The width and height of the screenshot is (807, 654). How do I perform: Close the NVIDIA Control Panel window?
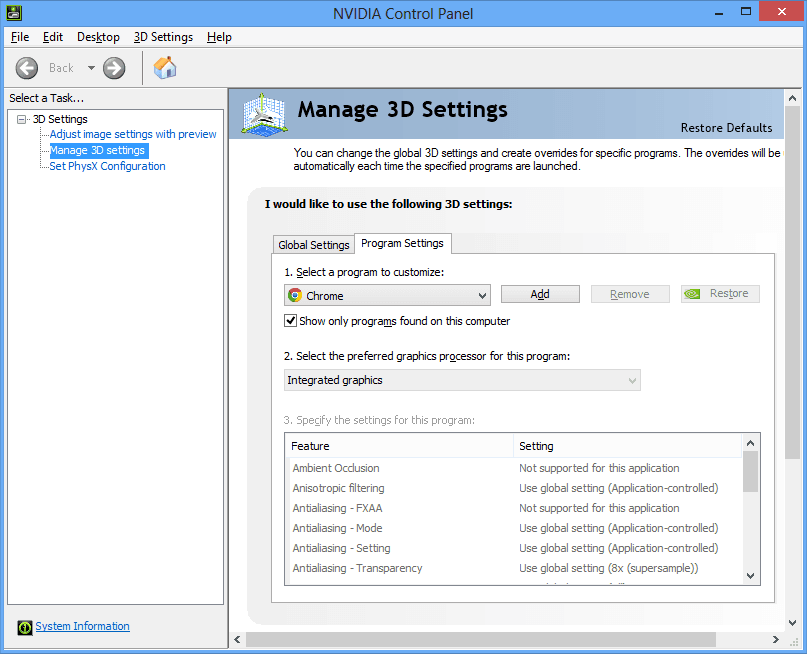[782, 11]
